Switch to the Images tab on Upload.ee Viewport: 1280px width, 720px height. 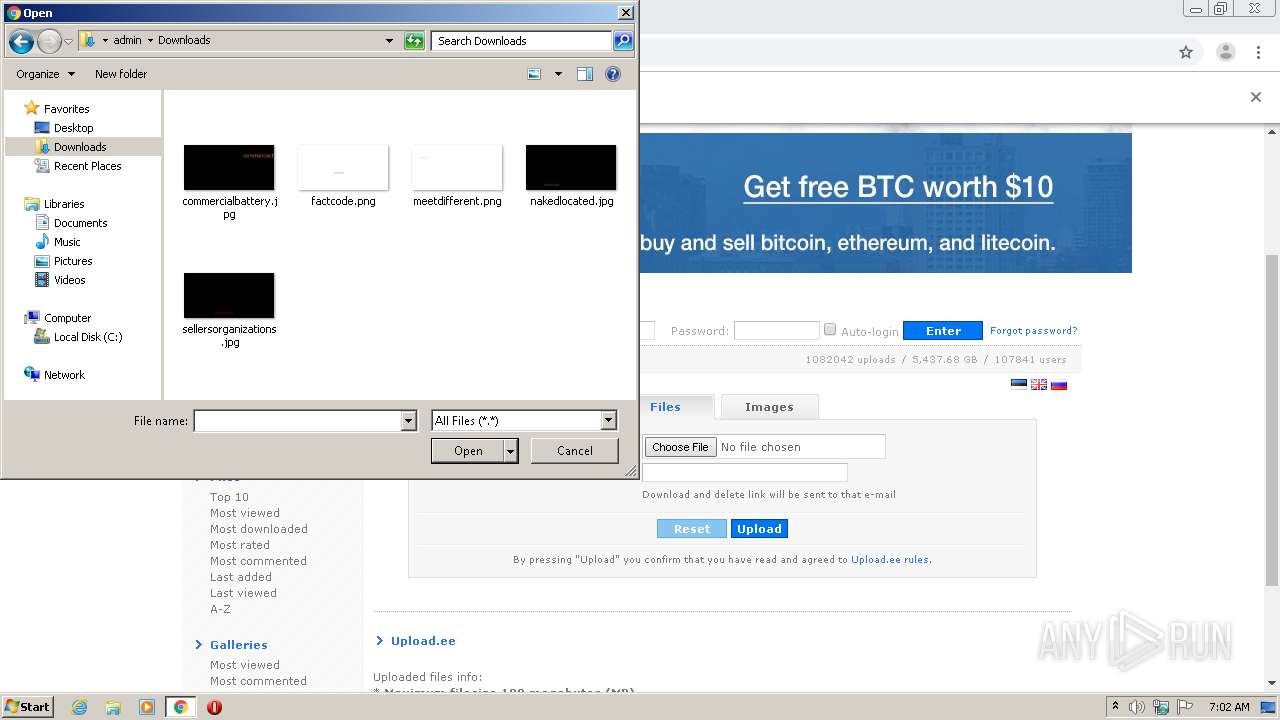pos(769,407)
